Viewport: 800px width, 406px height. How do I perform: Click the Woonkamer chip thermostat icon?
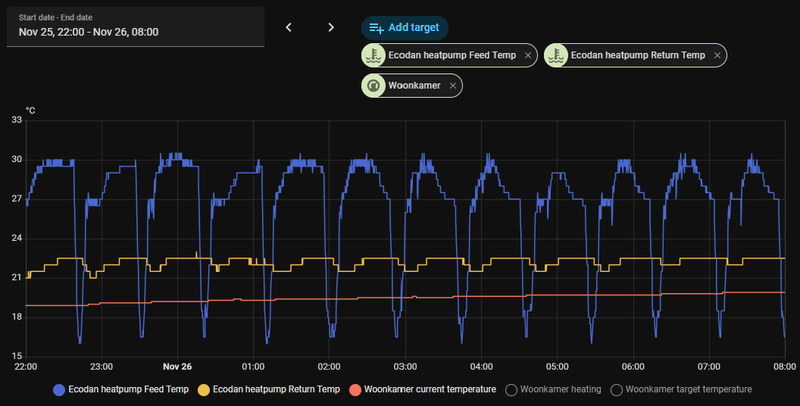(x=373, y=86)
